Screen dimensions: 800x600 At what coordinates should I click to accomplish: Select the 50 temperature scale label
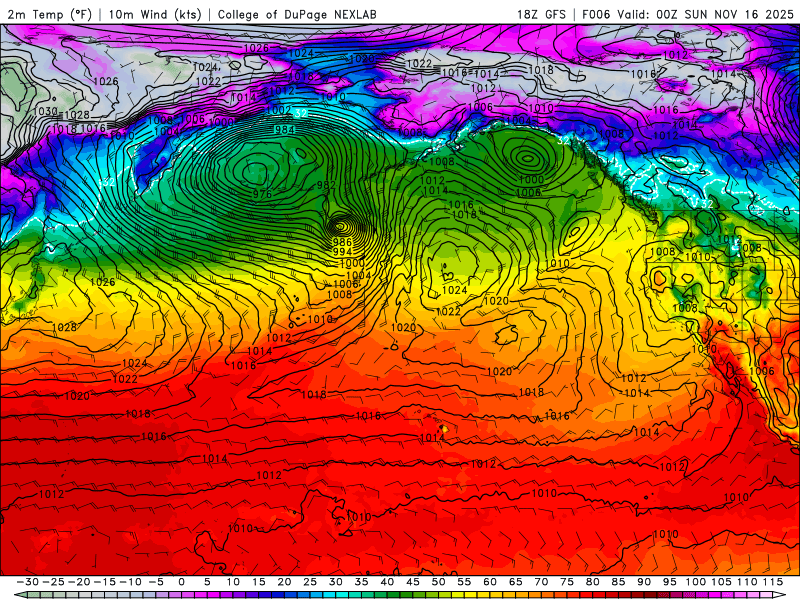[x=438, y=582]
